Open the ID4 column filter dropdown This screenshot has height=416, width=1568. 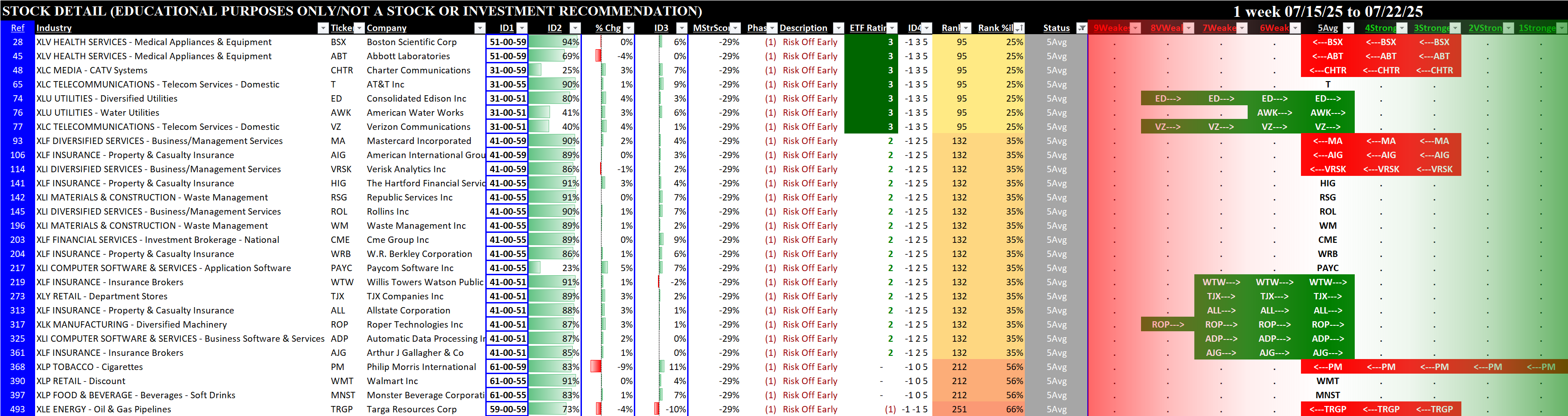926,28
